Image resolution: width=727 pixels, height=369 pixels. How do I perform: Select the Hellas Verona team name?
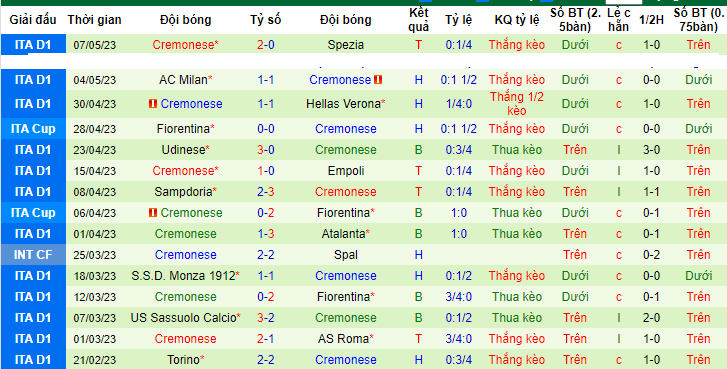pos(343,104)
